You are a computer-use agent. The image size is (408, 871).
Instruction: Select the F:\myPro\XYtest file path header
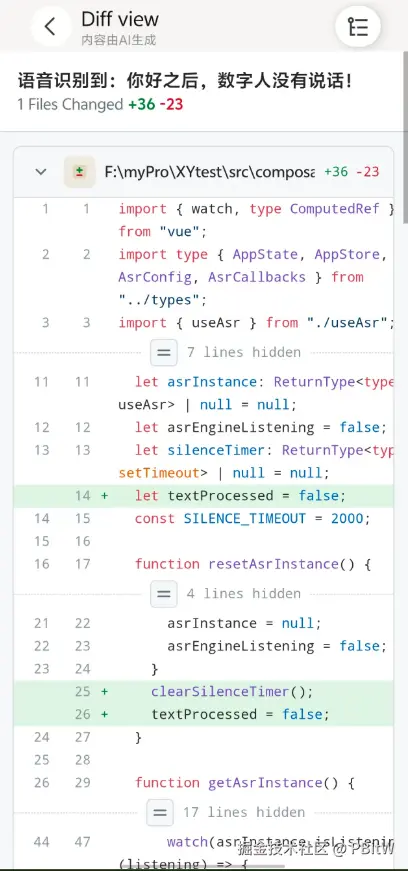pos(210,172)
